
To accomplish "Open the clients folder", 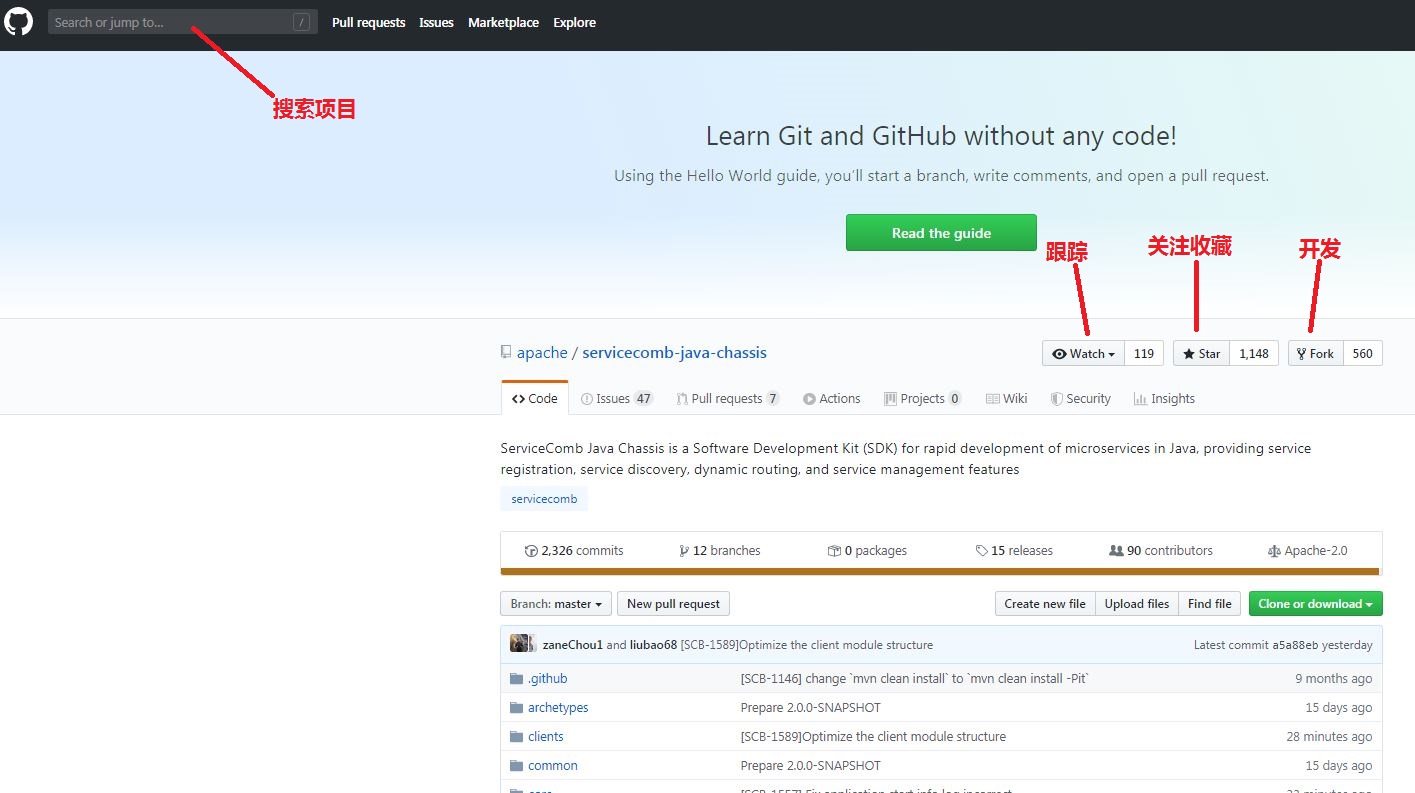I will [x=545, y=736].
